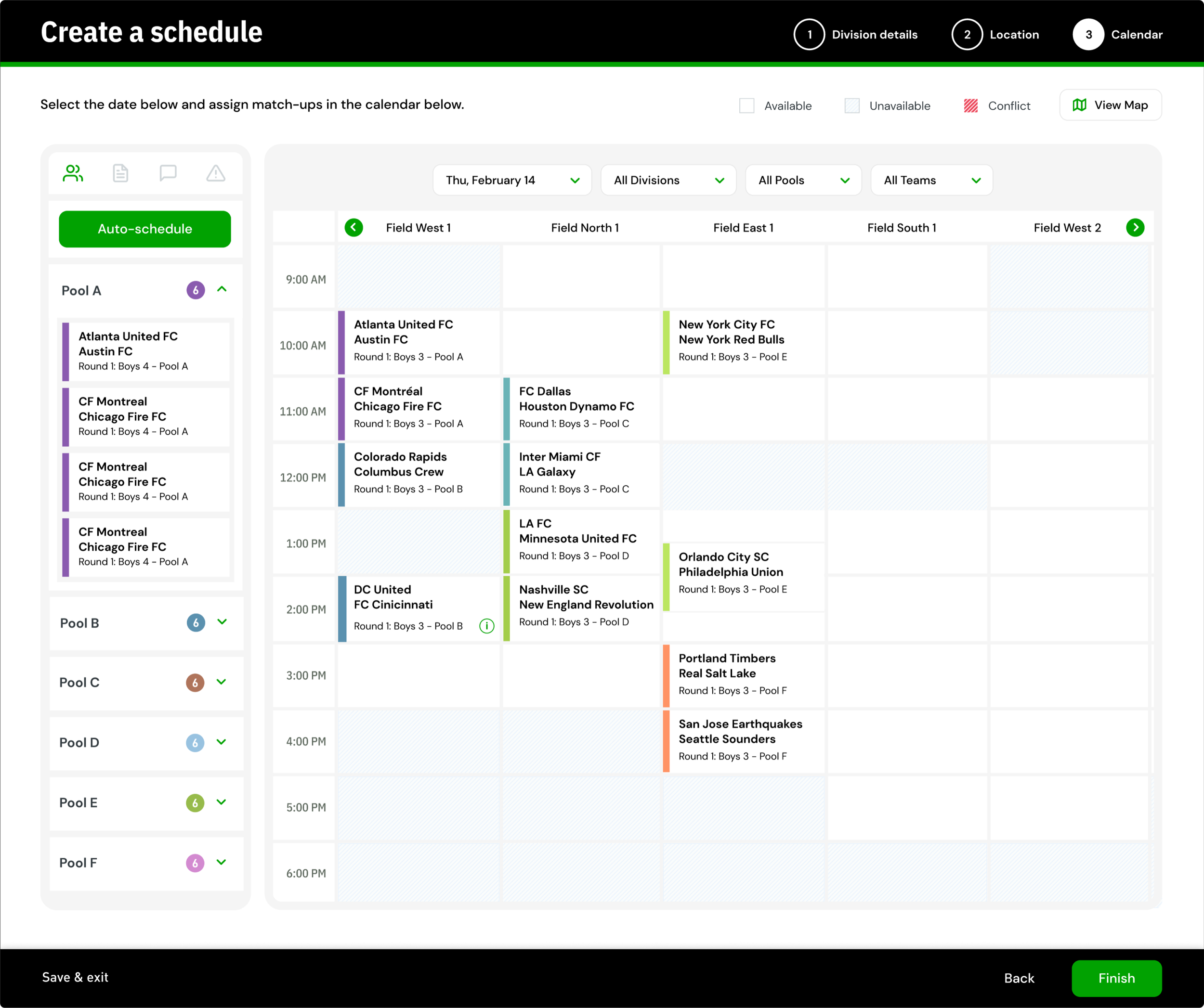The height and width of the screenshot is (1008, 1204).
Task: Click the Unavailable legend checkbox
Action: tap(851, 105)
